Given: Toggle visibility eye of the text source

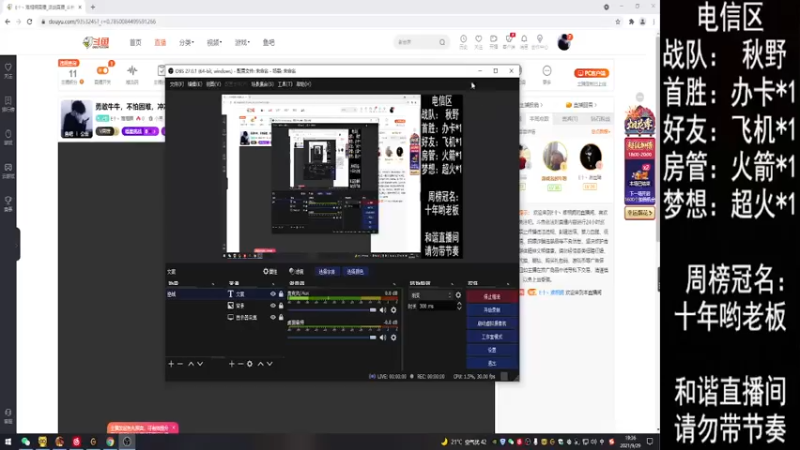Looking at the screenshot, I should click(273, 294).
